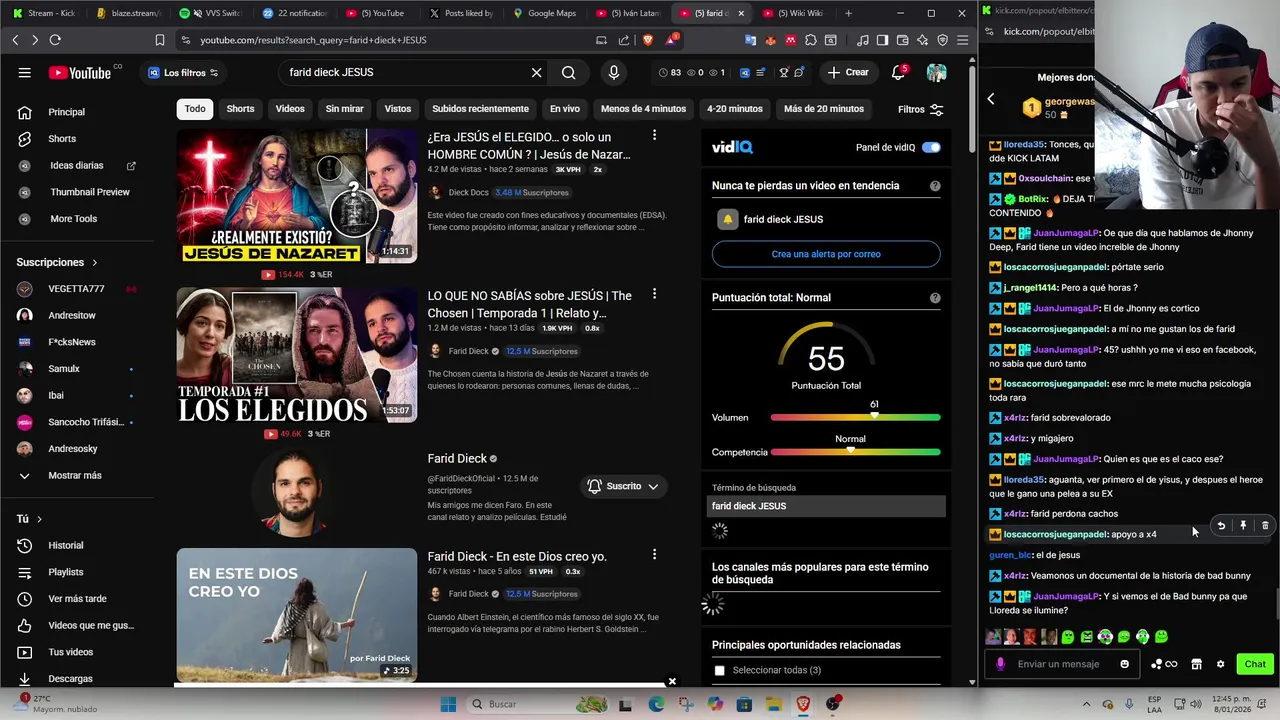Viewport: 1280px width, 720px height.
Task: Open Brave wallet icon
Action: (902, 40)
